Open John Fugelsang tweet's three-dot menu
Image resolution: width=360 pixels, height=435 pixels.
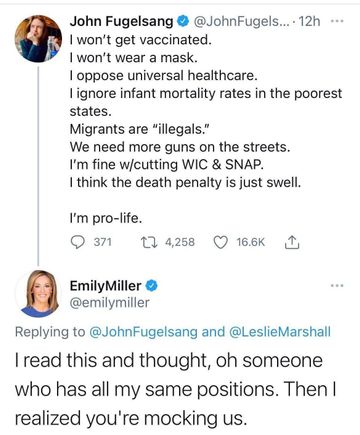click(337, 21)
